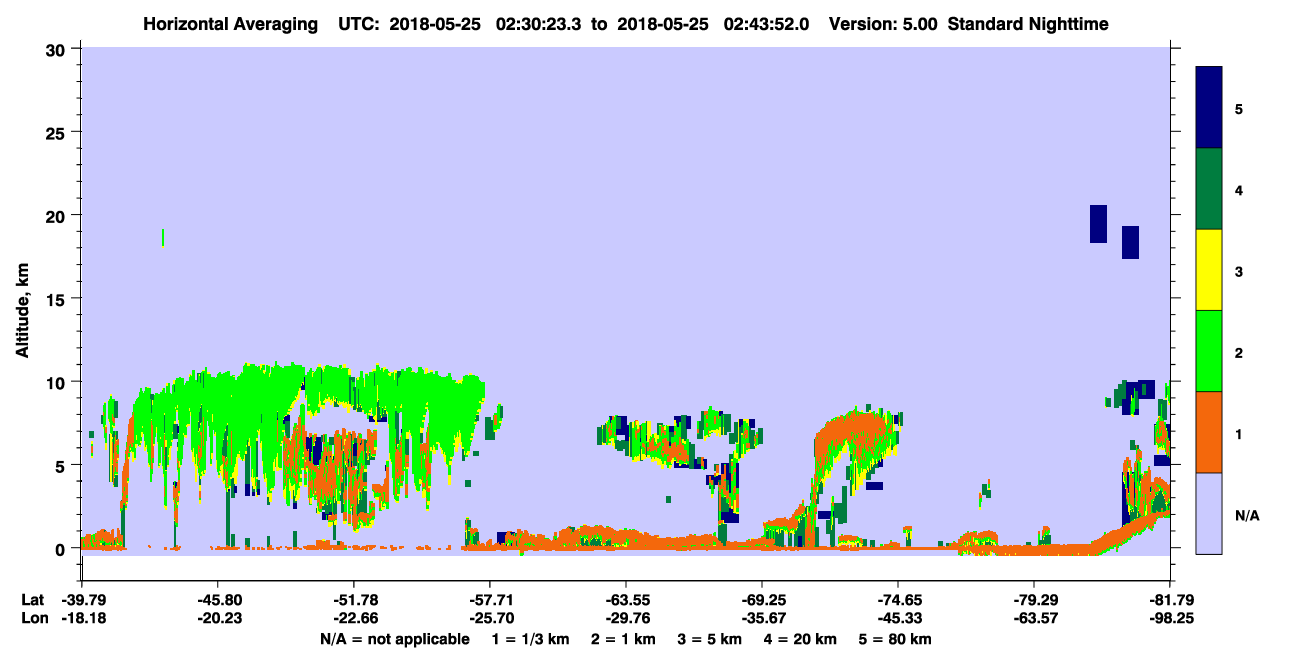Viewport: 1300px width, 667px height.
Task: Click latitude value '-79.29'
Action: (x=1034, y=600)
